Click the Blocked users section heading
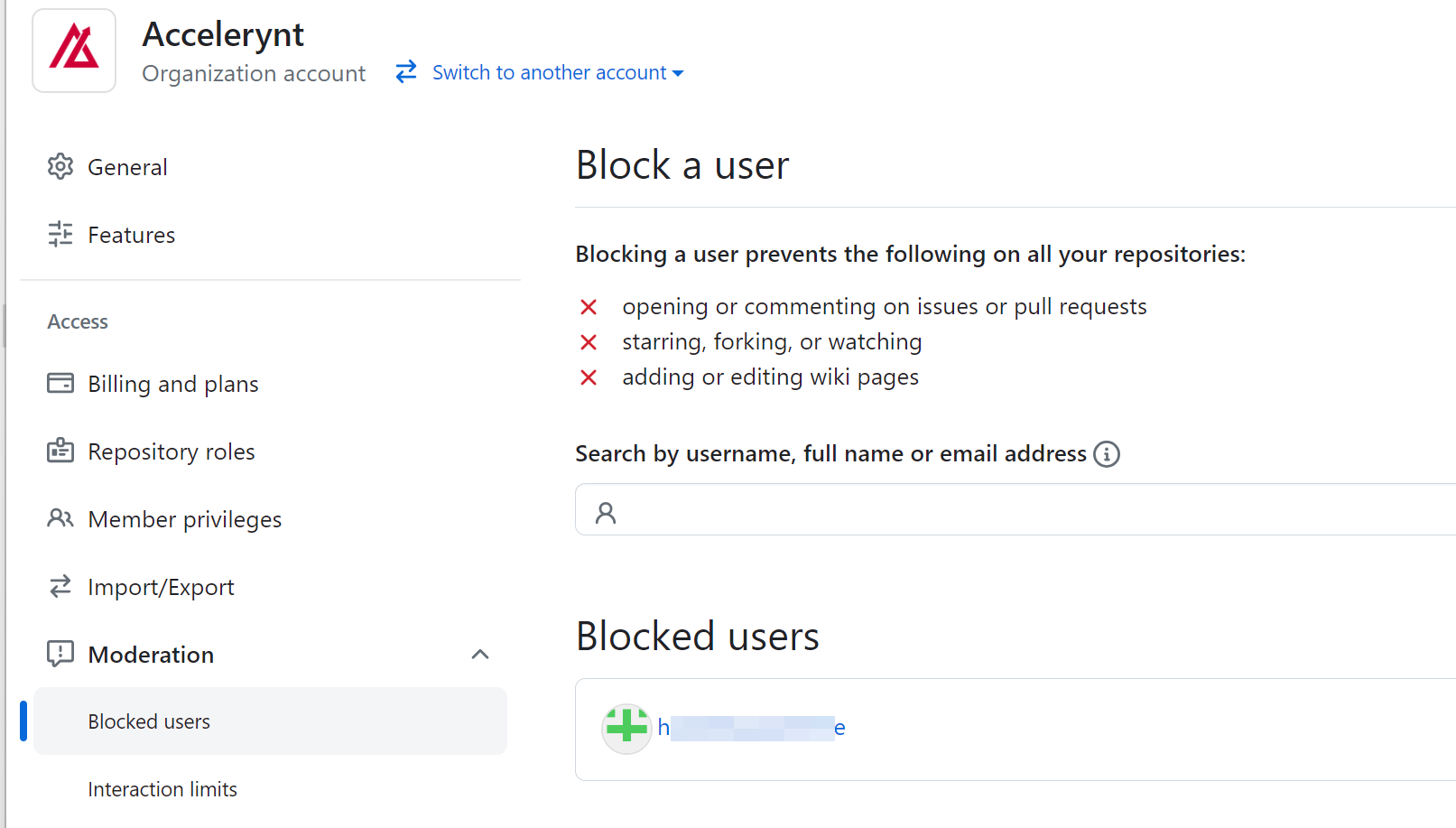The image size is (1456, 828). coord(698,636)
